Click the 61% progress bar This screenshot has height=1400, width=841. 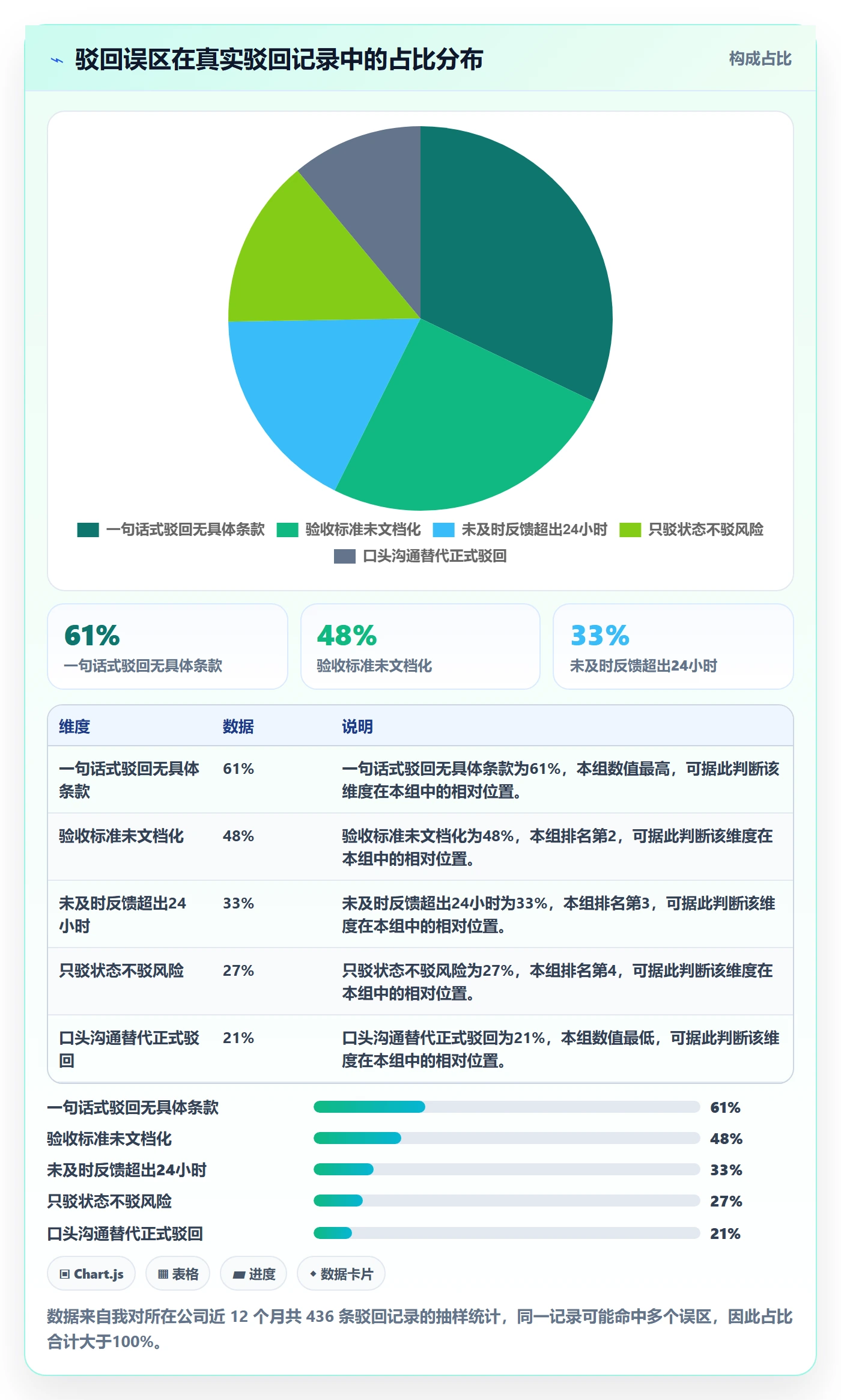click(507, 1107)
